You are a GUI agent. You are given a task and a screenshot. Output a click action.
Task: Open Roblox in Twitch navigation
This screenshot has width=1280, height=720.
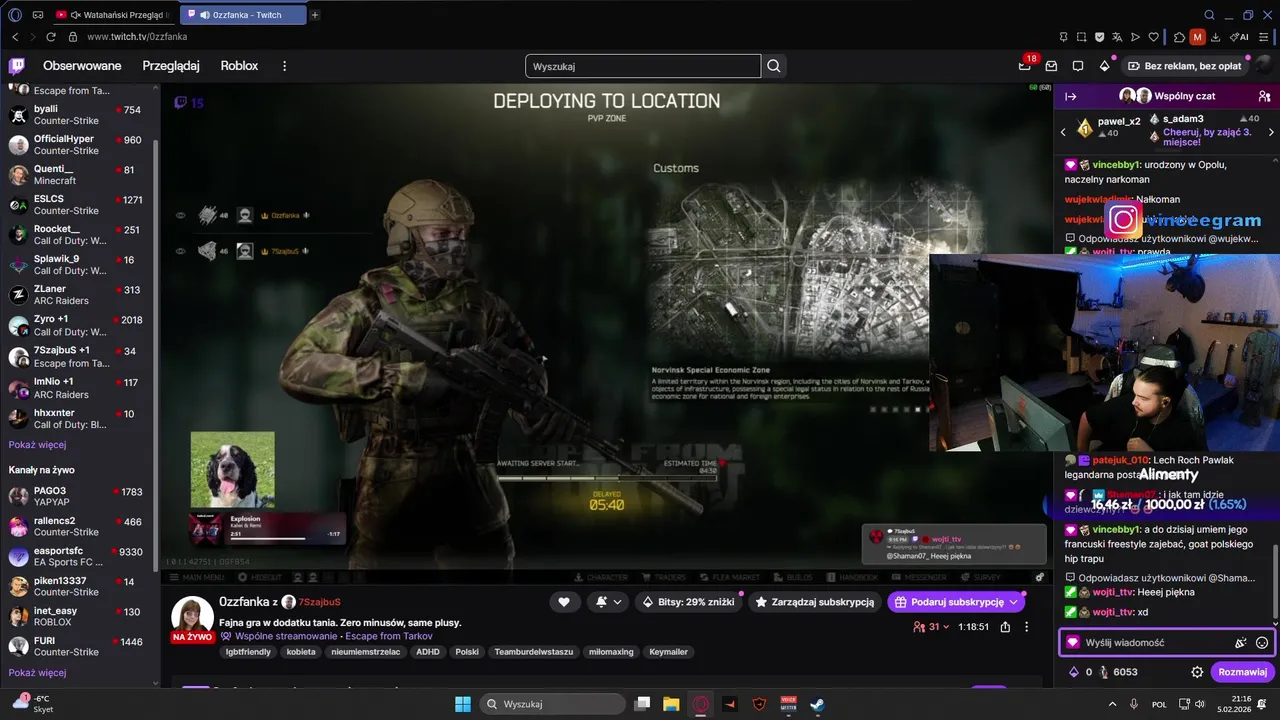[239, 66]
